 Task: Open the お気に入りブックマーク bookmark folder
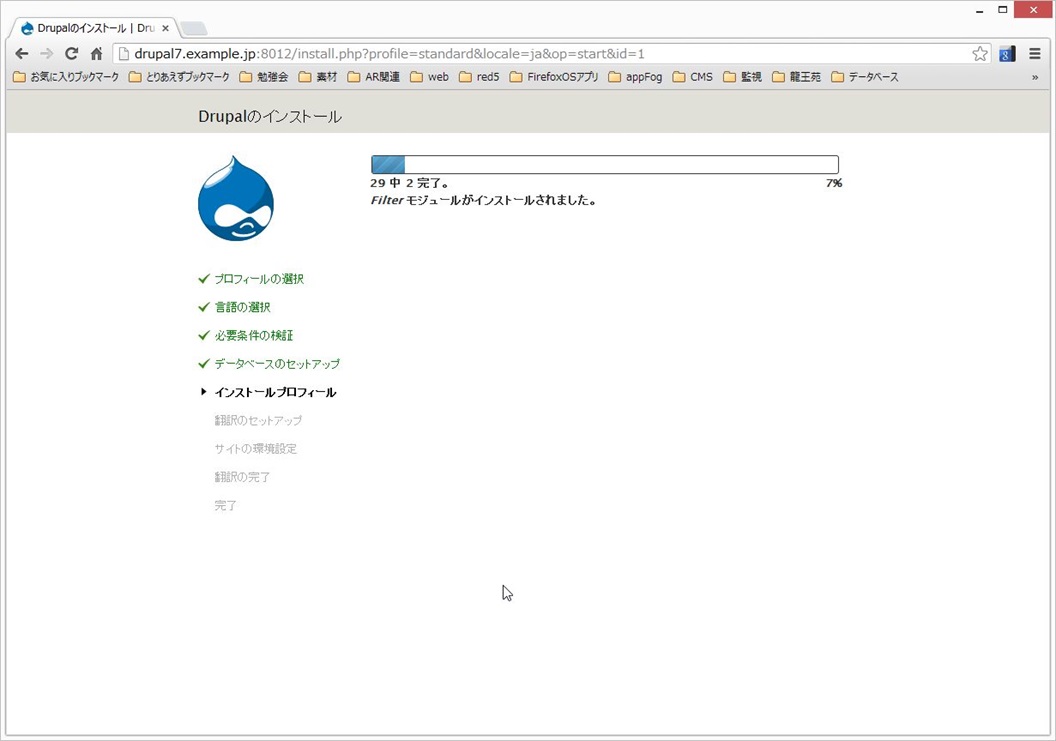[x=66, y=77]
